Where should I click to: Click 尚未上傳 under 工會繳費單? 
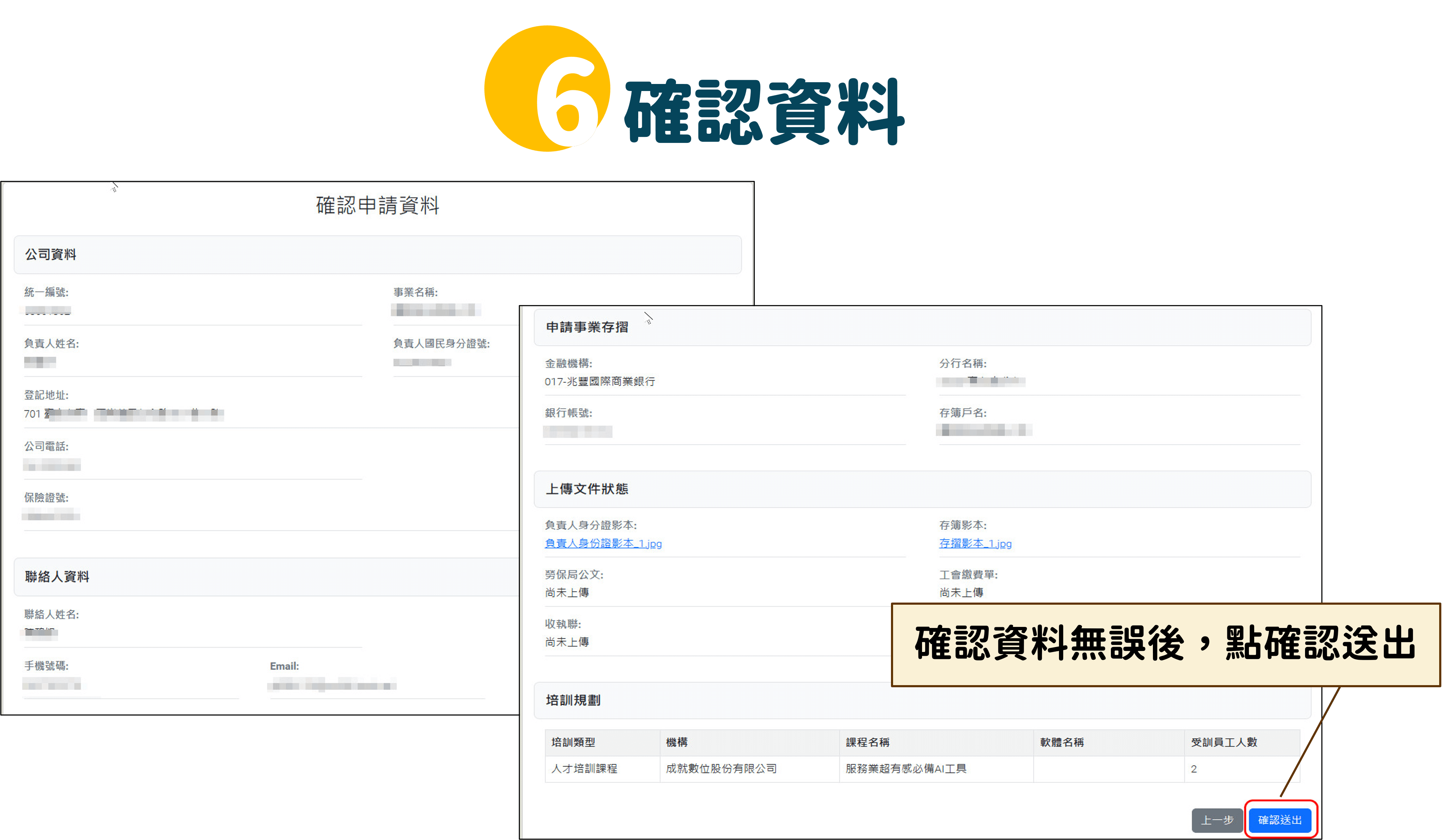point(961,592)
